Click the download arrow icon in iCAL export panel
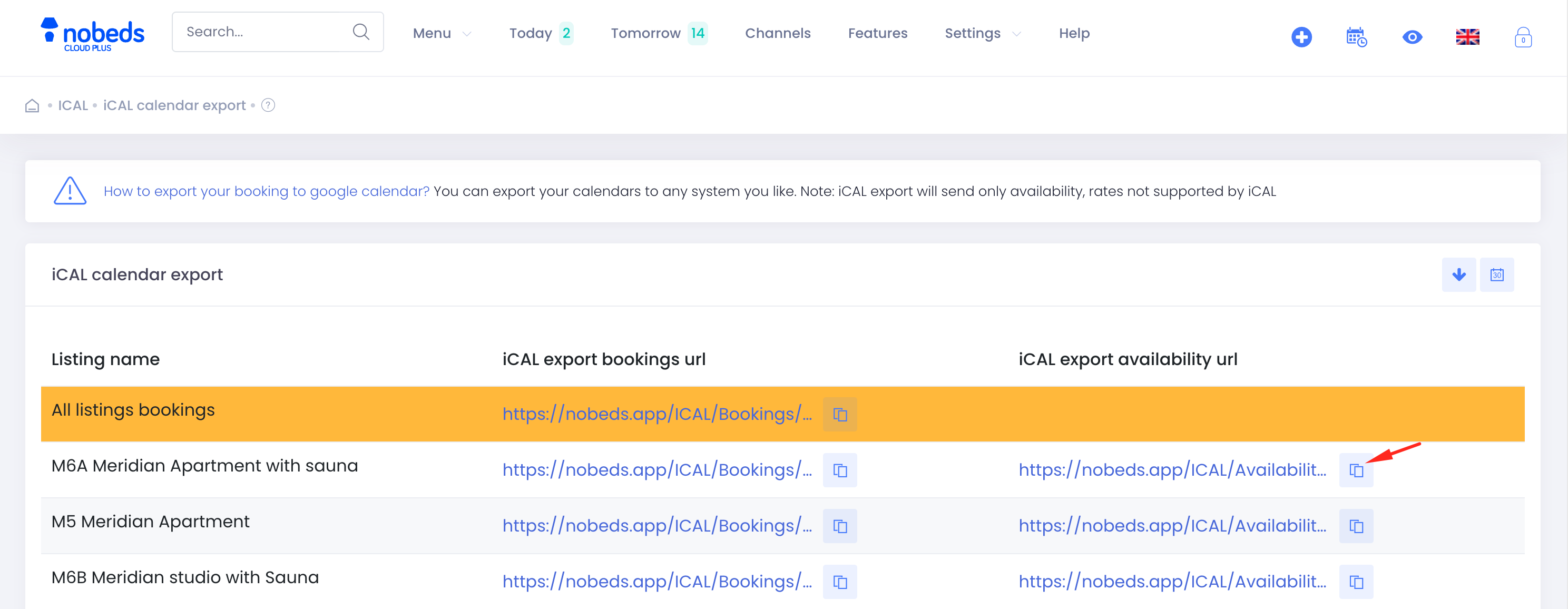The width and height of the screenshot is (1568, 609). (1458, 274)
